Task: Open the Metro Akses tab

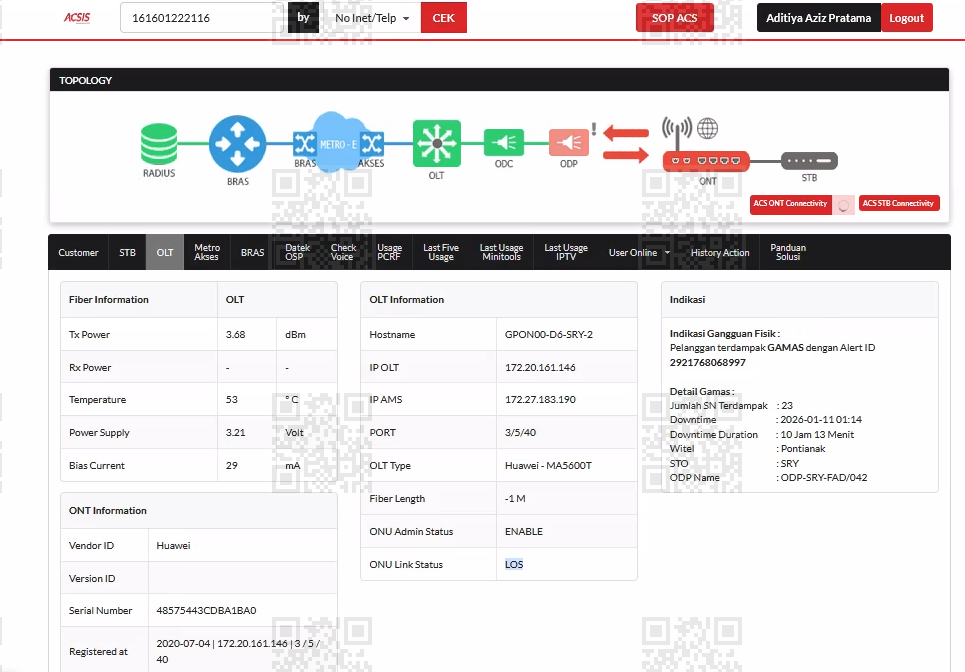Action: (207, 252)
